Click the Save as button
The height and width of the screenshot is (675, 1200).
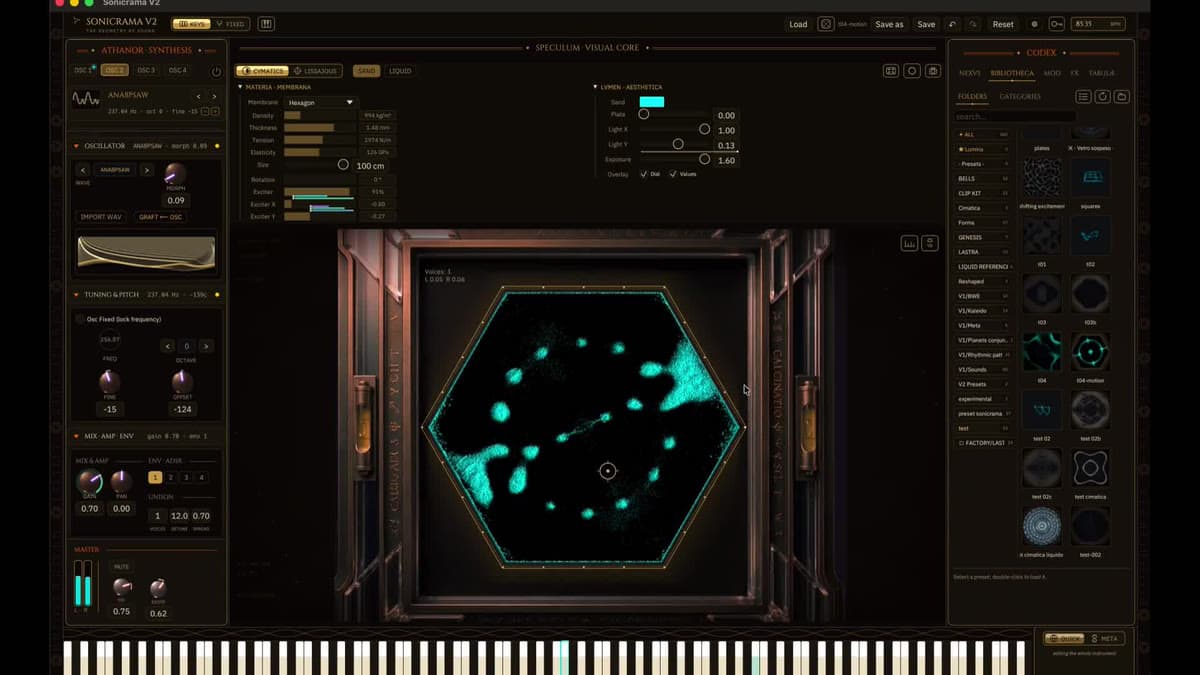click(889, 24)
